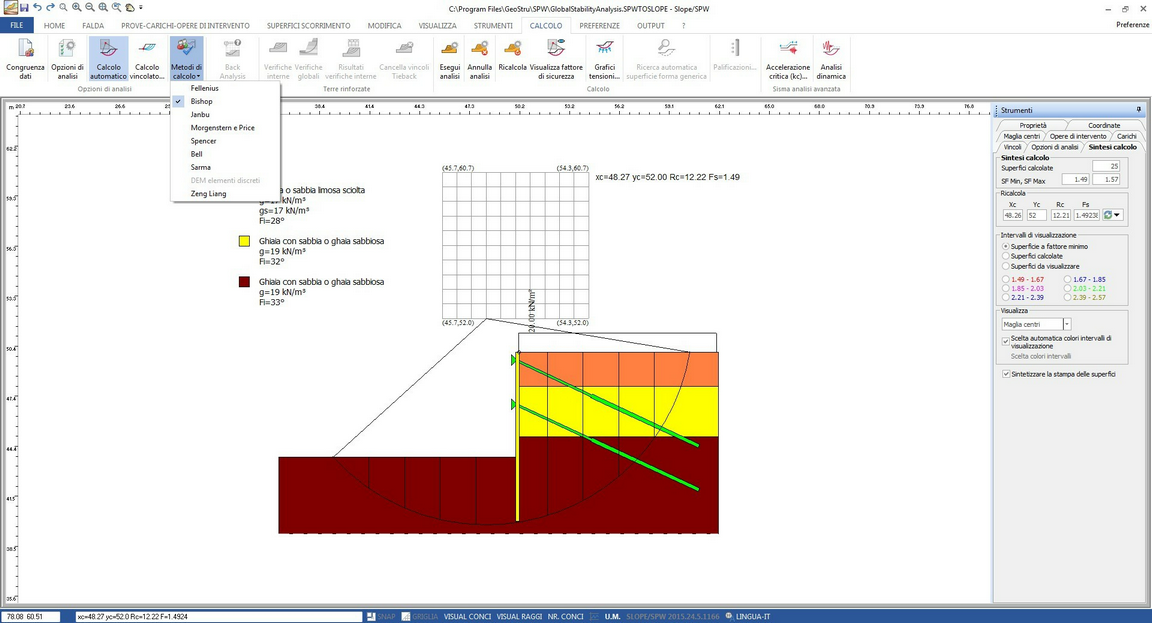The height and width of the screenshot is (623, 1152).
Task: Open Congruenza dati tool
Action: pyautogui.click(x=26, y=60)
